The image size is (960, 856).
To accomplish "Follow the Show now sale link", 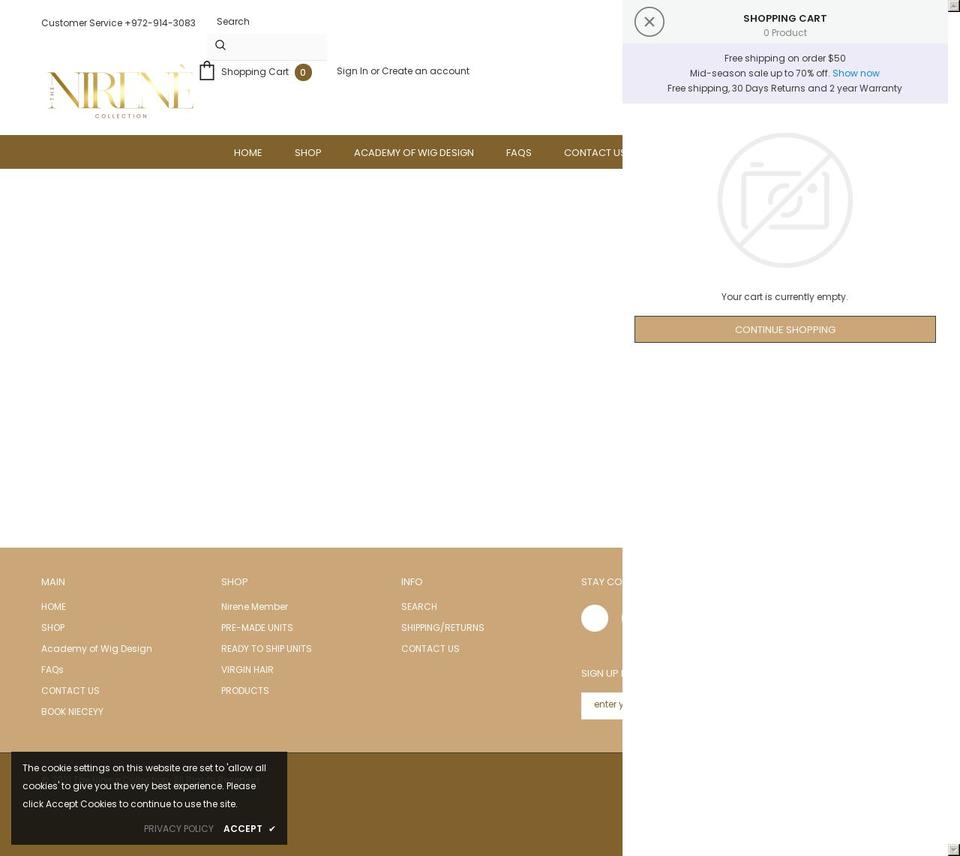I will pyautogui.click(x=856, y=73).
